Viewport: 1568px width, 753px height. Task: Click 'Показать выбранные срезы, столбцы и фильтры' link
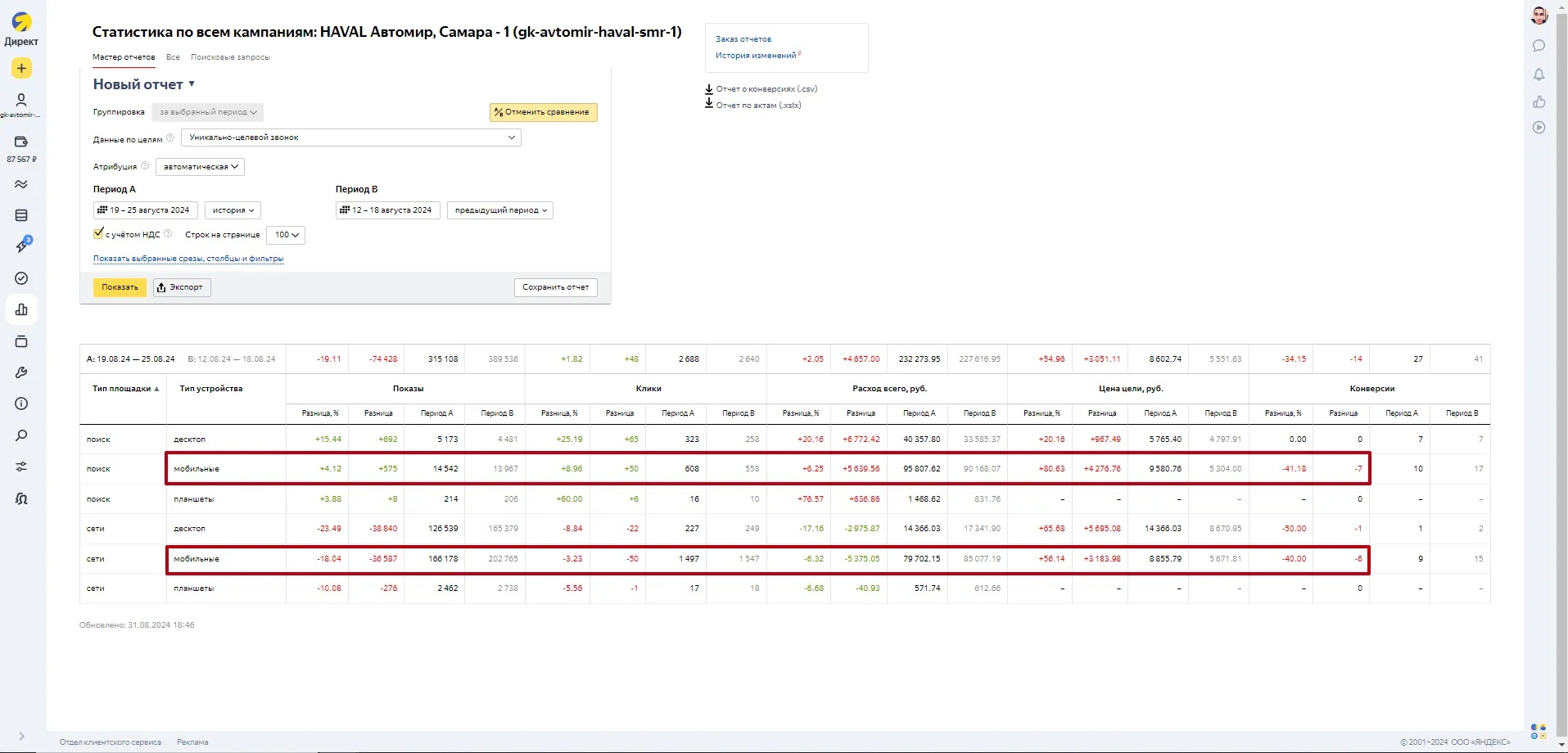tap(188, 259)
